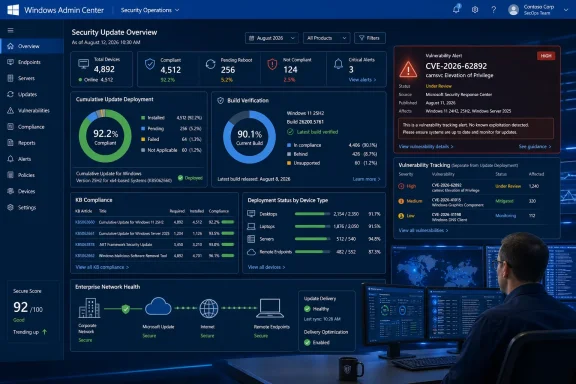This screenshot has width=576, height=384.
Task: Click the Desktops deployment progress bar
Action: point(312,214)
